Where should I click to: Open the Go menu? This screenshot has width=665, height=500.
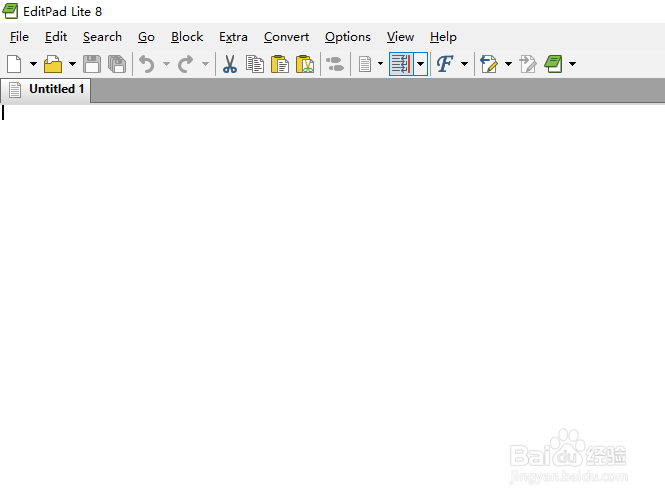point(146,37)
